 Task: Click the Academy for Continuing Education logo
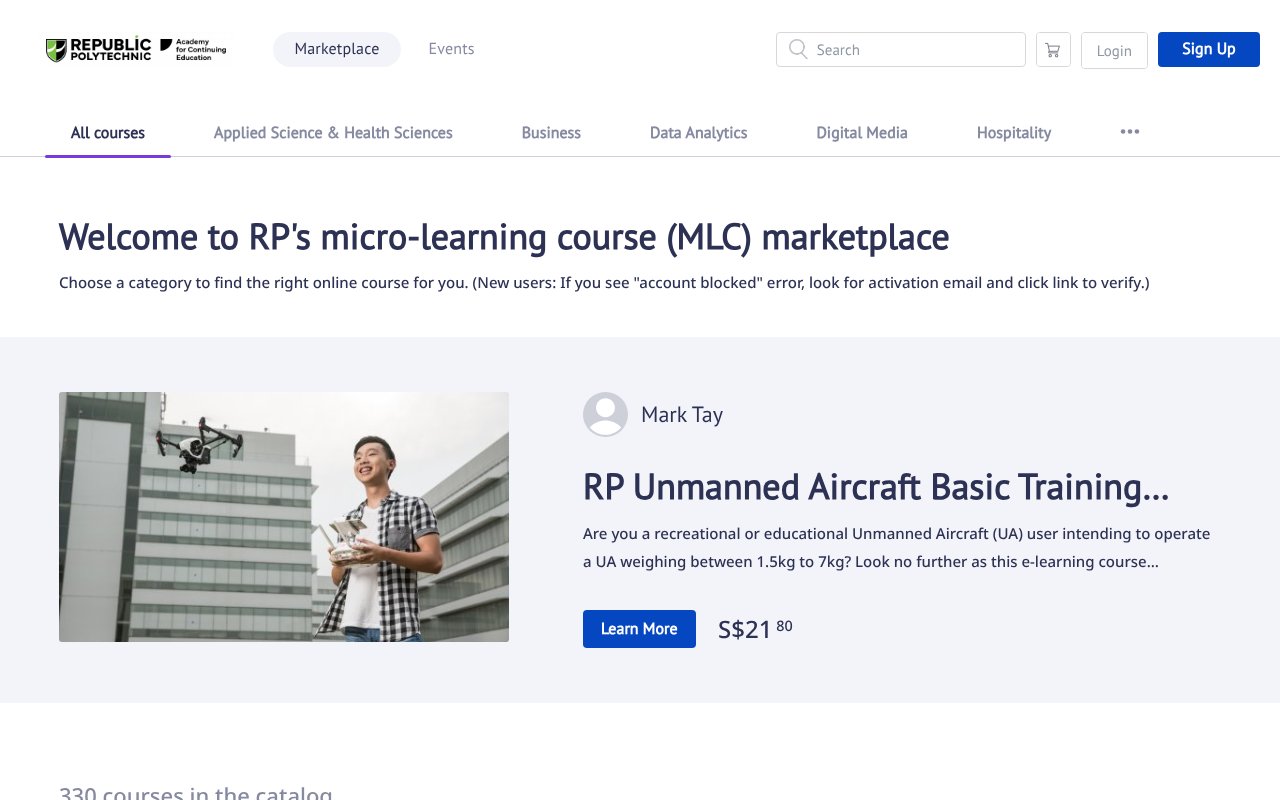[x=194, y=49]
